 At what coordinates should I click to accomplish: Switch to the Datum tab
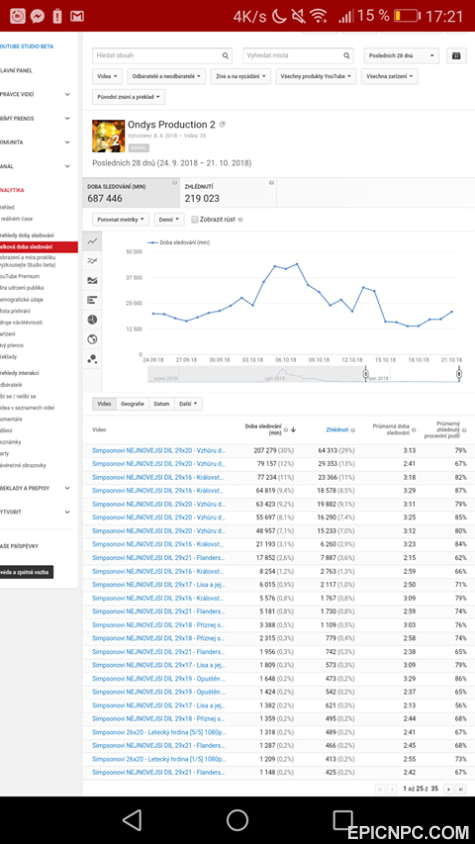click(161, 404)
